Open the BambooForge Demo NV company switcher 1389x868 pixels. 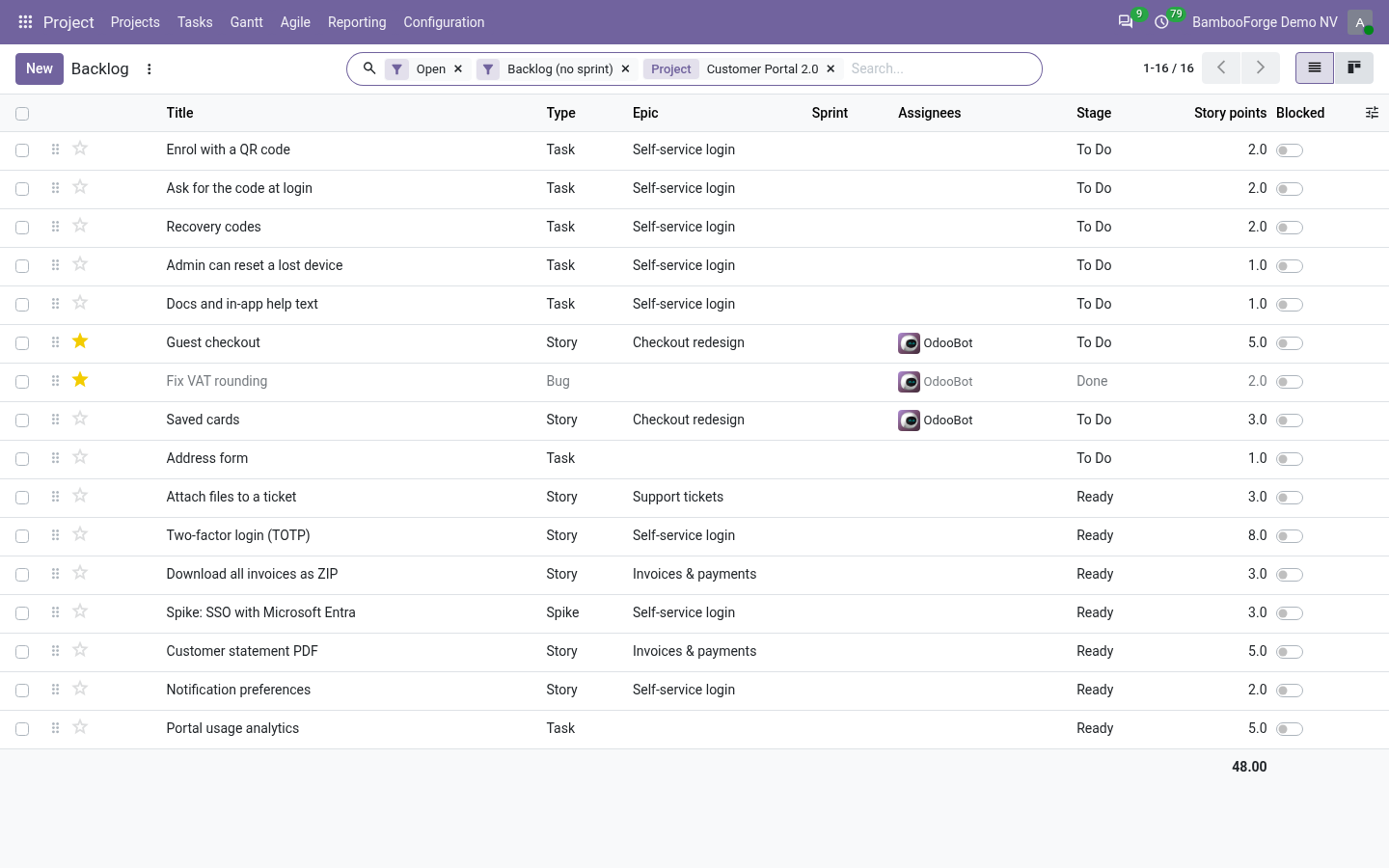tap(1265, 22)
